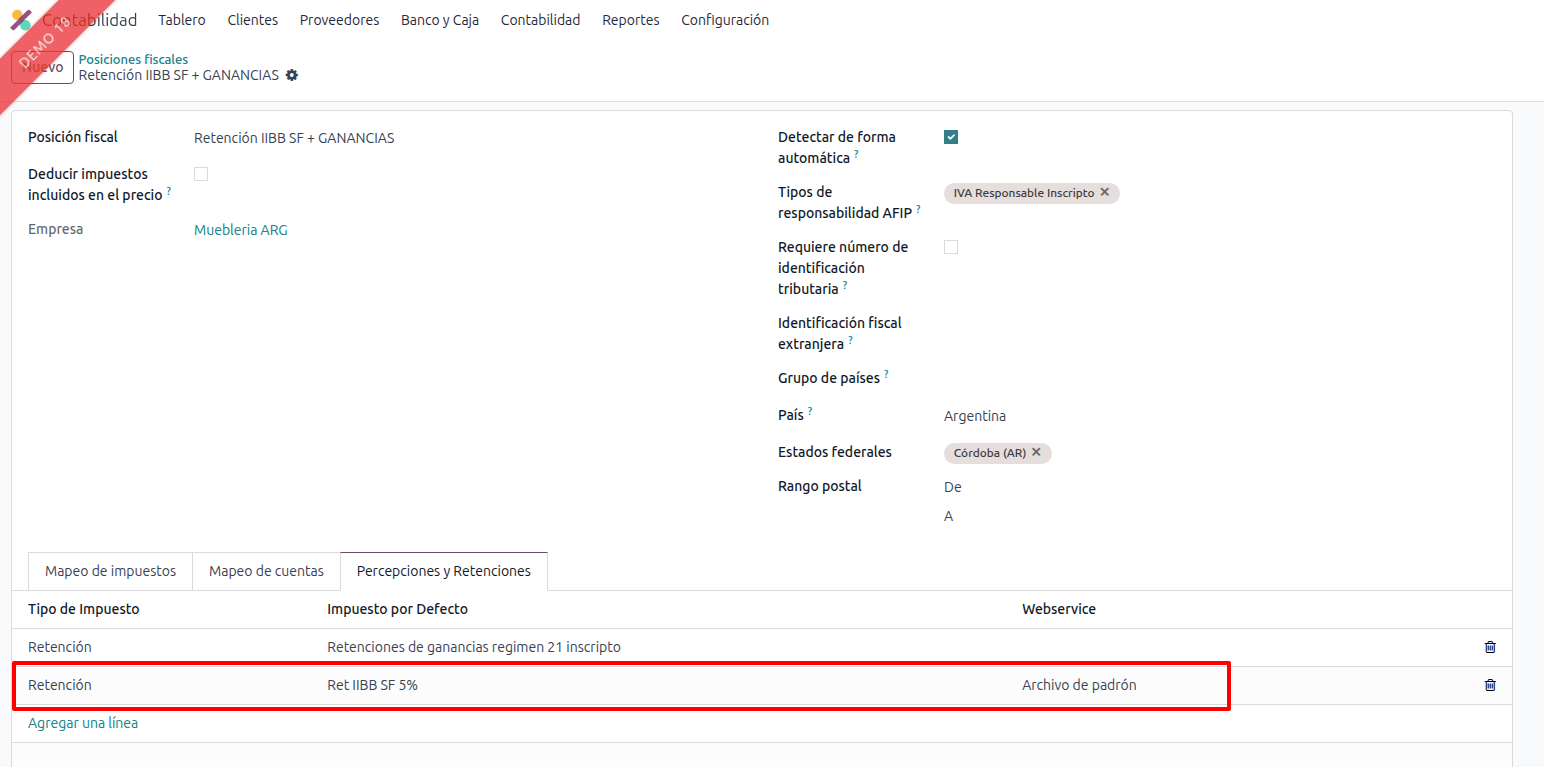Remove the IVA Responsable Inscripto tag
This screenshot has width=1544, height=767.
click(1105, 192)
